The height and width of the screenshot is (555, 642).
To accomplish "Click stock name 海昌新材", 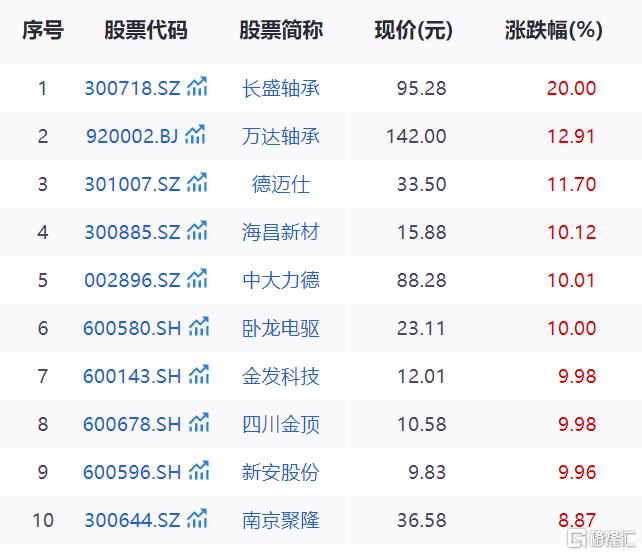I will (281, 232).
